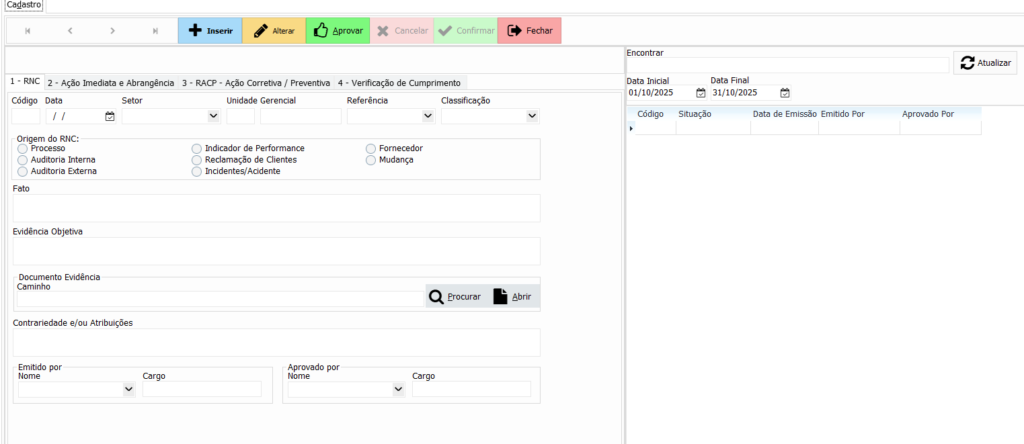Select the Fornecedor radio option

[371, 148]
